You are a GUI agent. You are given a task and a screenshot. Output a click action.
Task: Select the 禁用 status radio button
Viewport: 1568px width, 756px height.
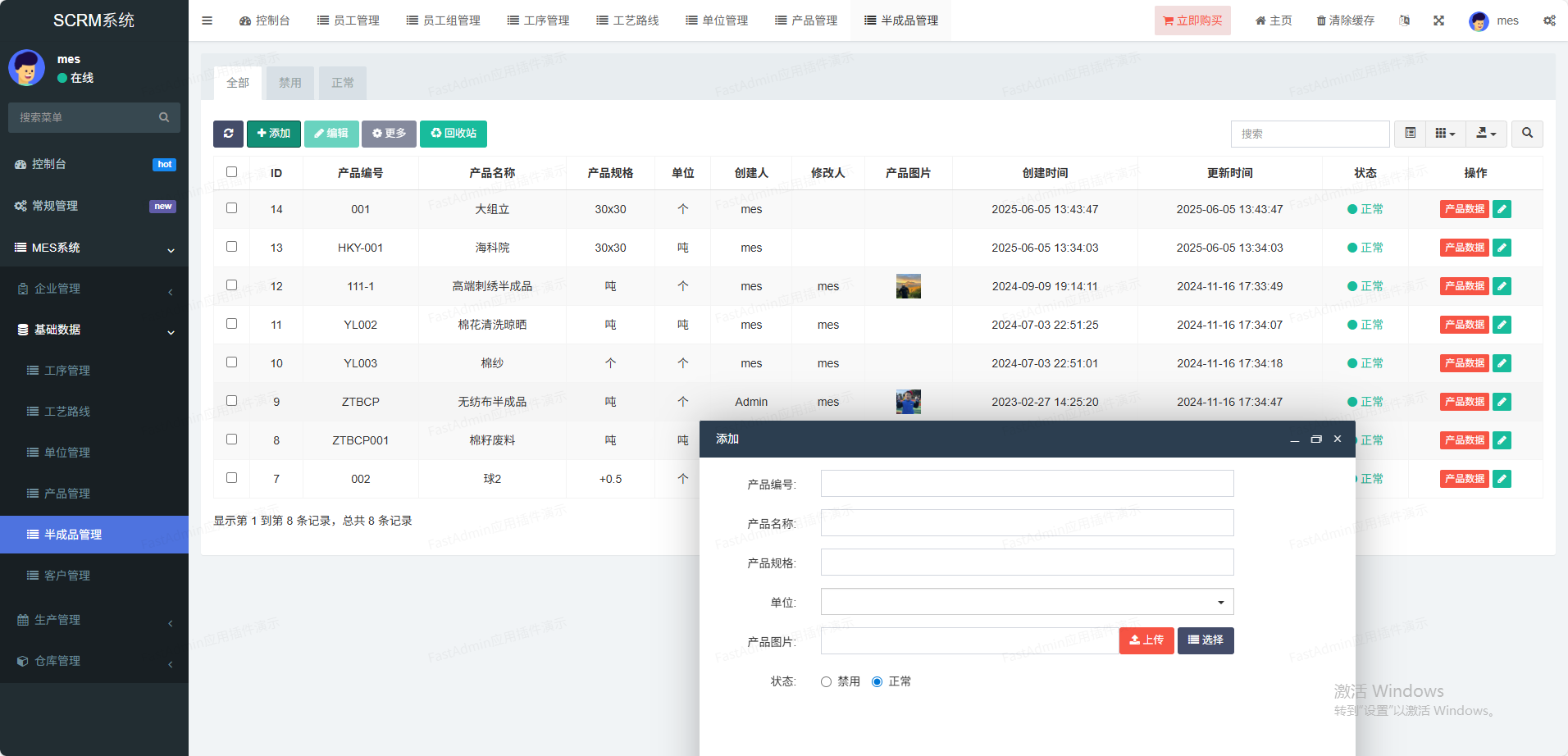826,681
